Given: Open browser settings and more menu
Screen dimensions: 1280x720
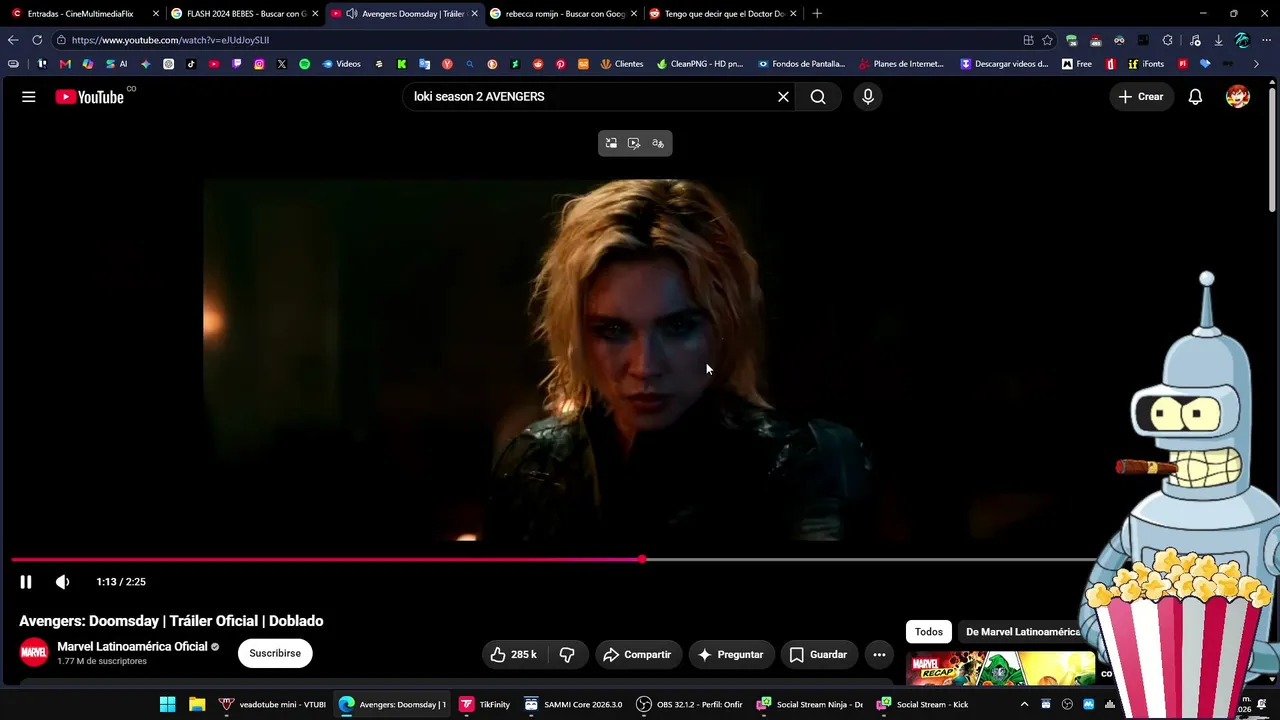Looking at the screenshot, I should click(x=1265, y=40).
